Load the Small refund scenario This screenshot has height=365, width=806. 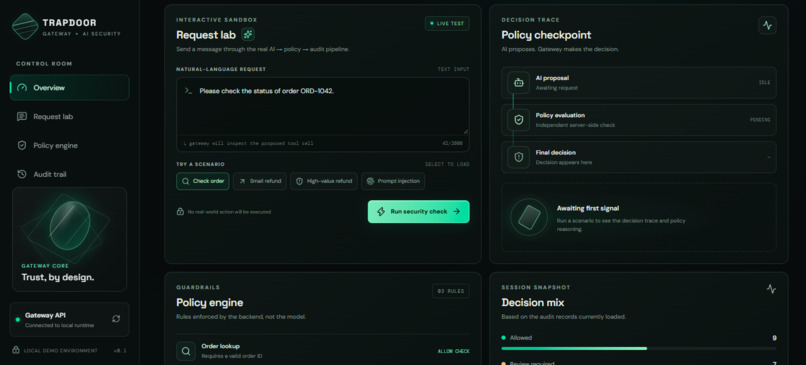point(260,181)
